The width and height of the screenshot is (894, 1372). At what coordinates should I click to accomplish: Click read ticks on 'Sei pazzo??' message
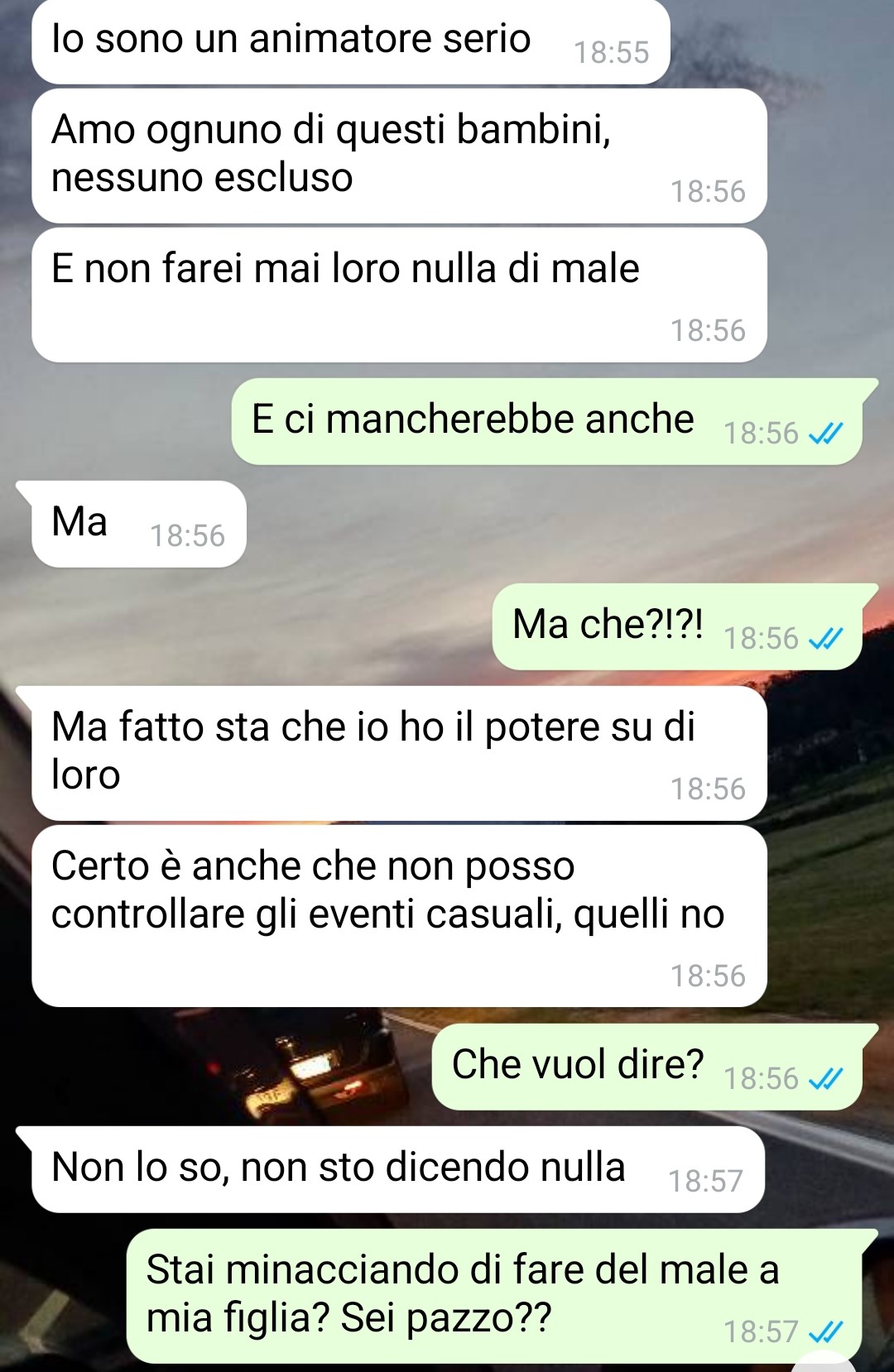pos(825,1331)
